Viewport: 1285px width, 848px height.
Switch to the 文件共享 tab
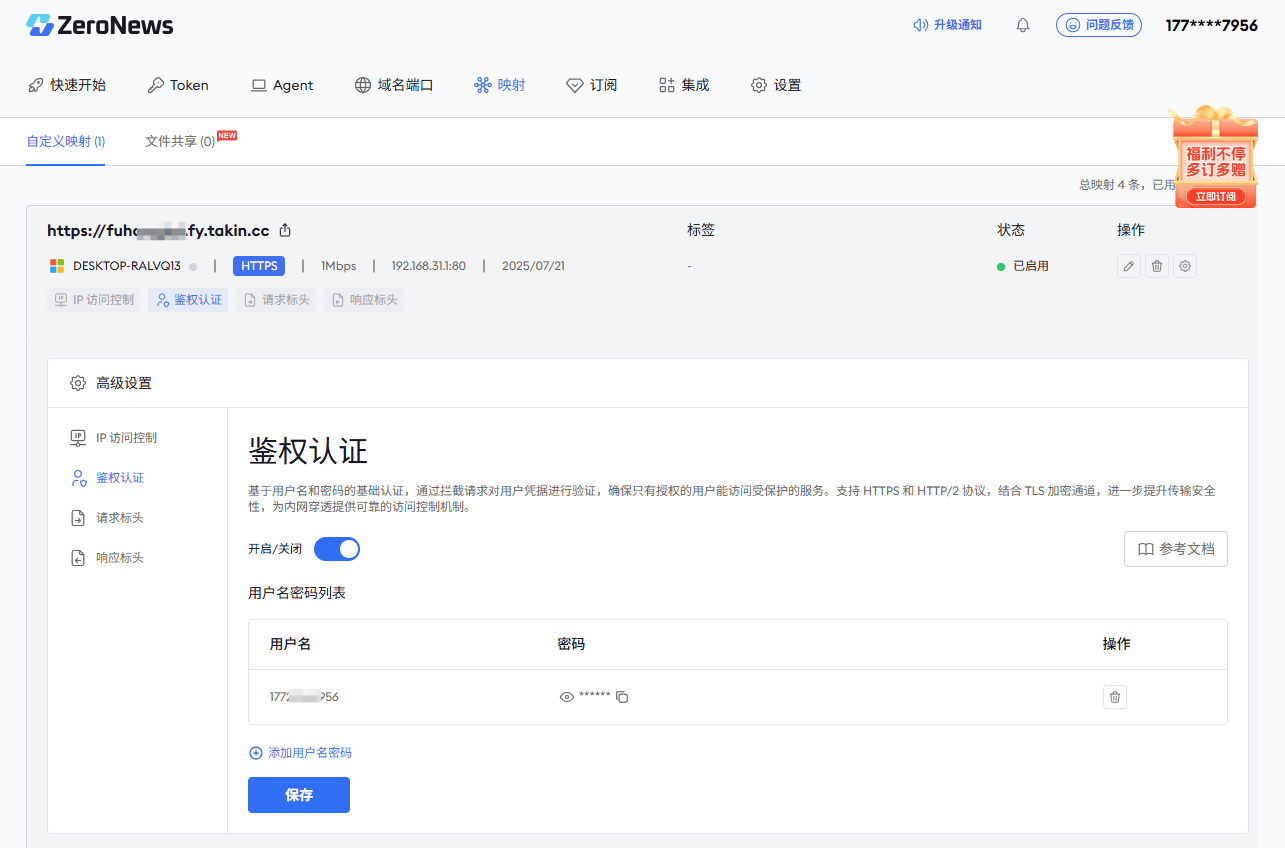pyautogui.click(x=177, y=140)
